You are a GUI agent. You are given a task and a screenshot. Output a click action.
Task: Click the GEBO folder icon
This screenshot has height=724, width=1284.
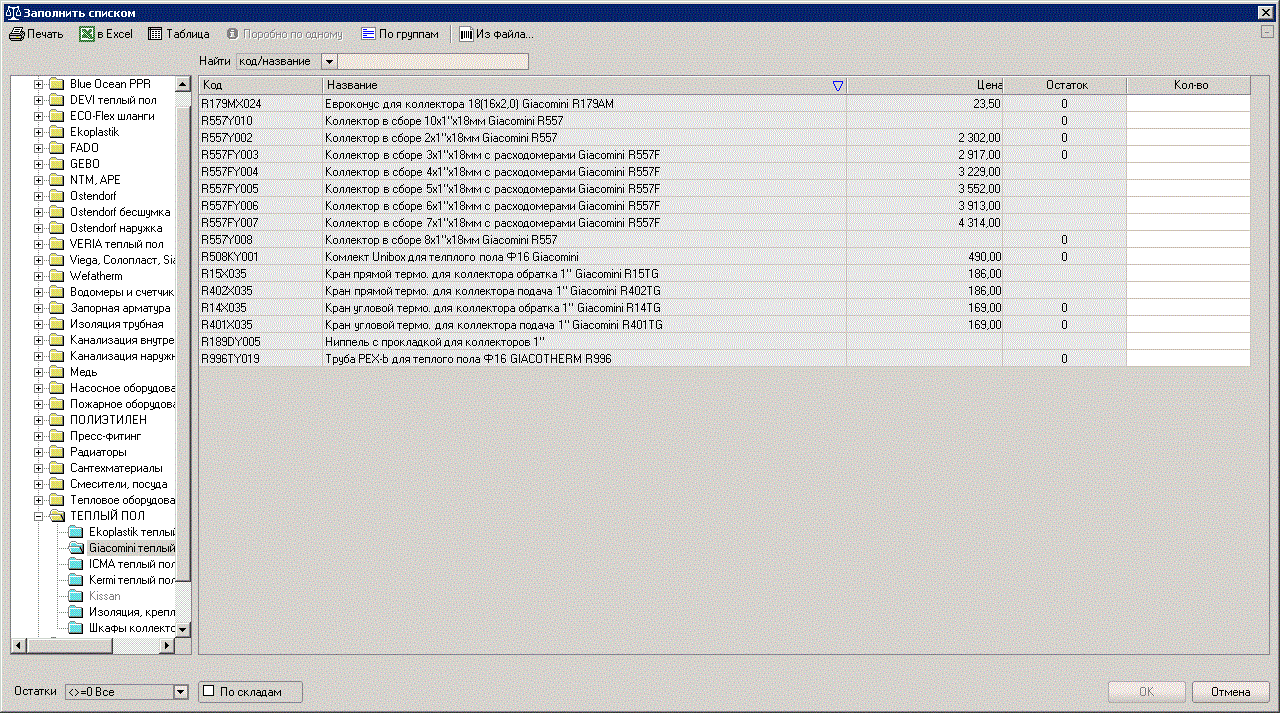(x=57, y=164)
